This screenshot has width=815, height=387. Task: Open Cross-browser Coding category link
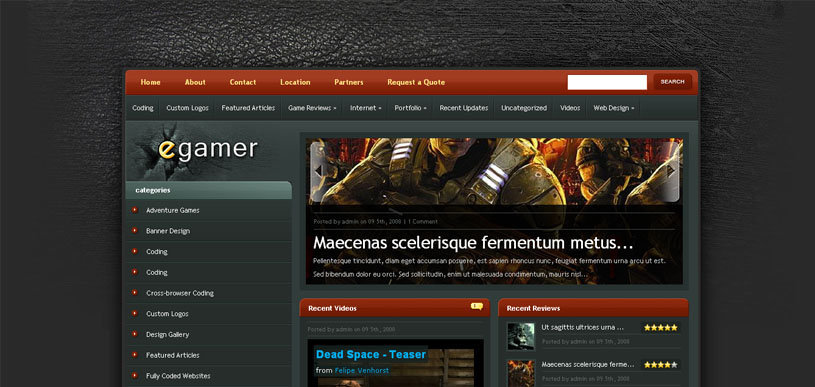click(x=180, y=293)
